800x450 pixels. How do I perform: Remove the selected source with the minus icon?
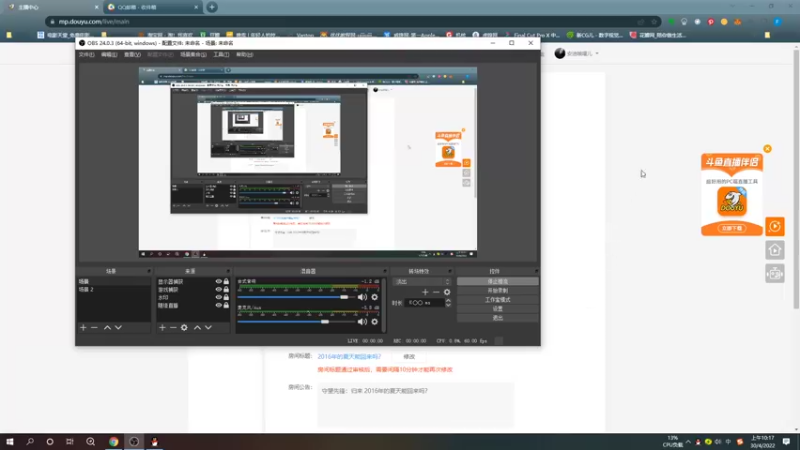pos(173,328)
